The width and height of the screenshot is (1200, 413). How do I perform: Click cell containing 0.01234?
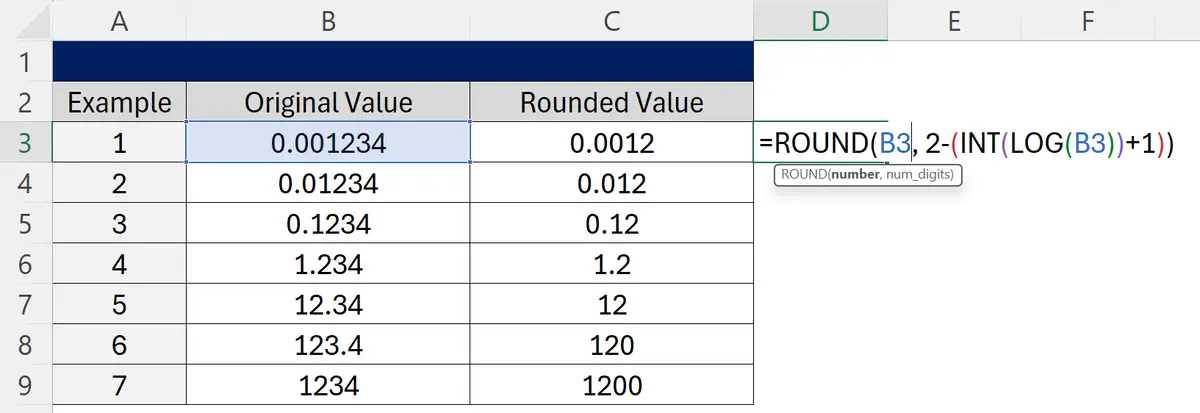328,183
